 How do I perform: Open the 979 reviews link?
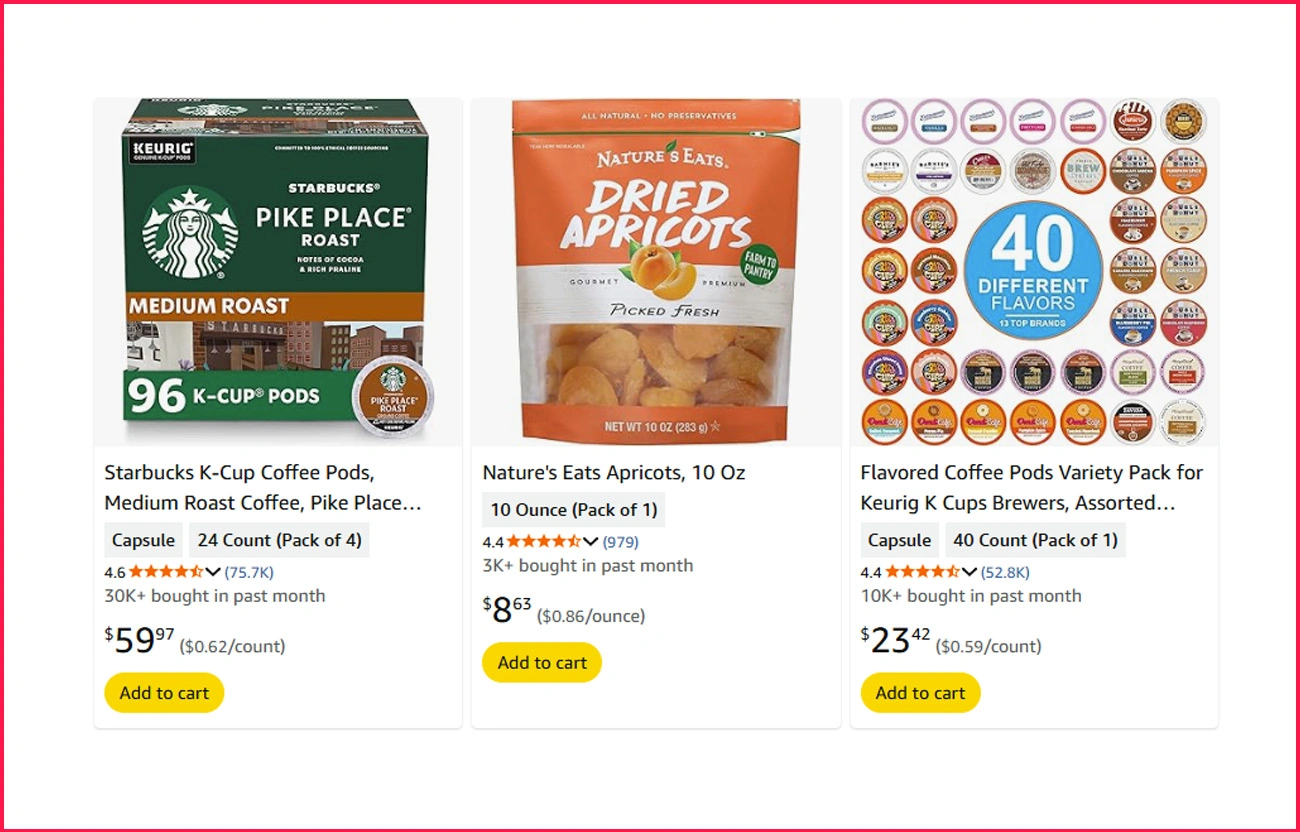click(620, 543)
